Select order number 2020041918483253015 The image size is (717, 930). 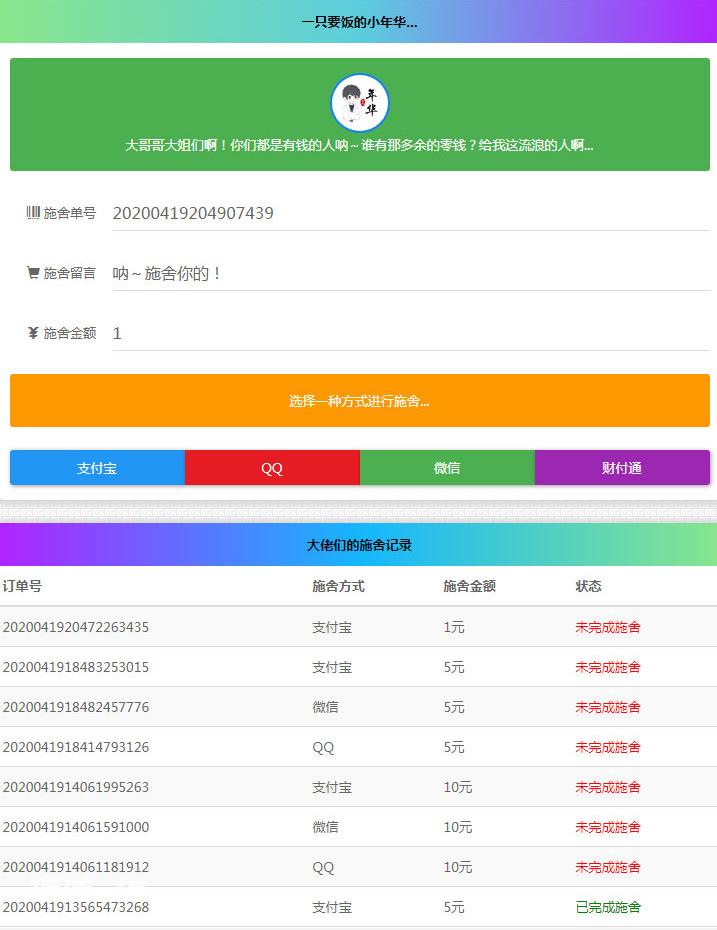coord(76,667)
